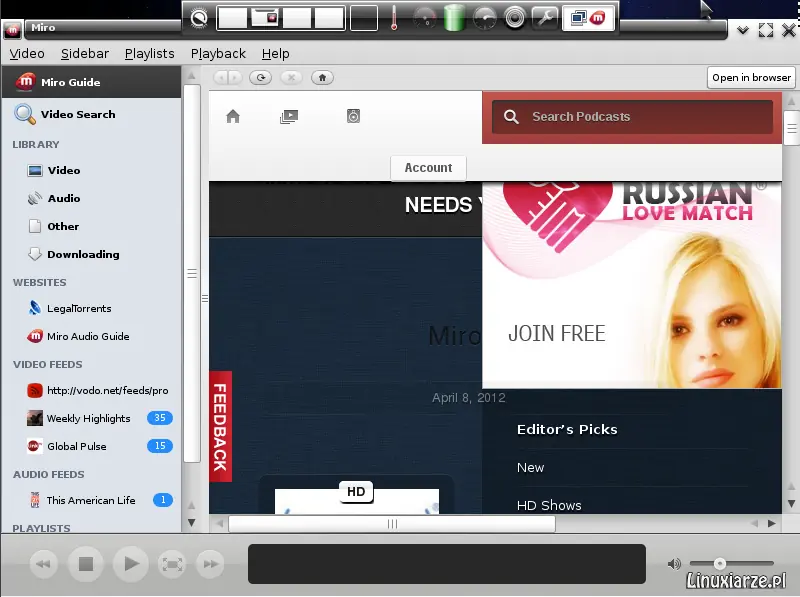Select the Weekly Highlights feed

(88, 419)
